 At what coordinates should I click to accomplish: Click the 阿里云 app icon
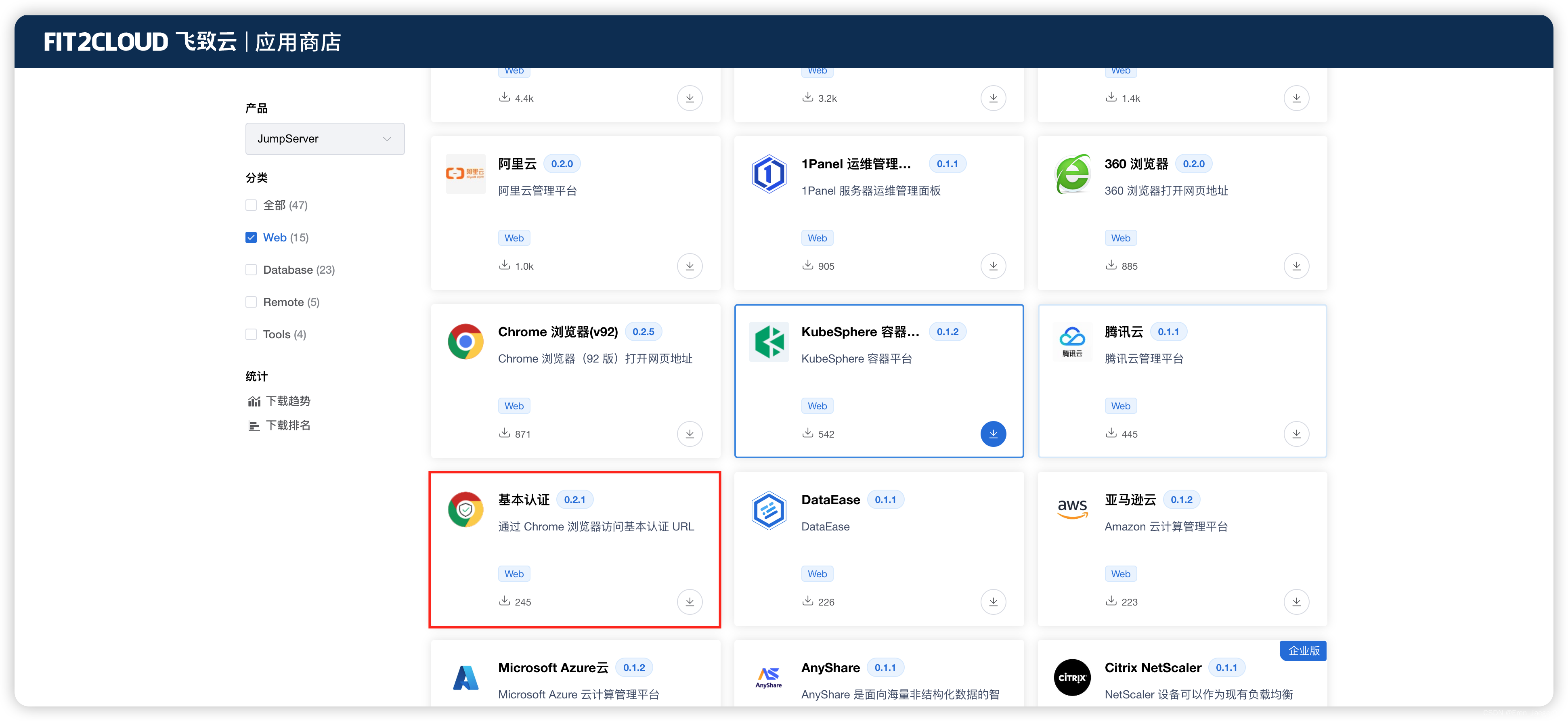(x=465, y=174)
